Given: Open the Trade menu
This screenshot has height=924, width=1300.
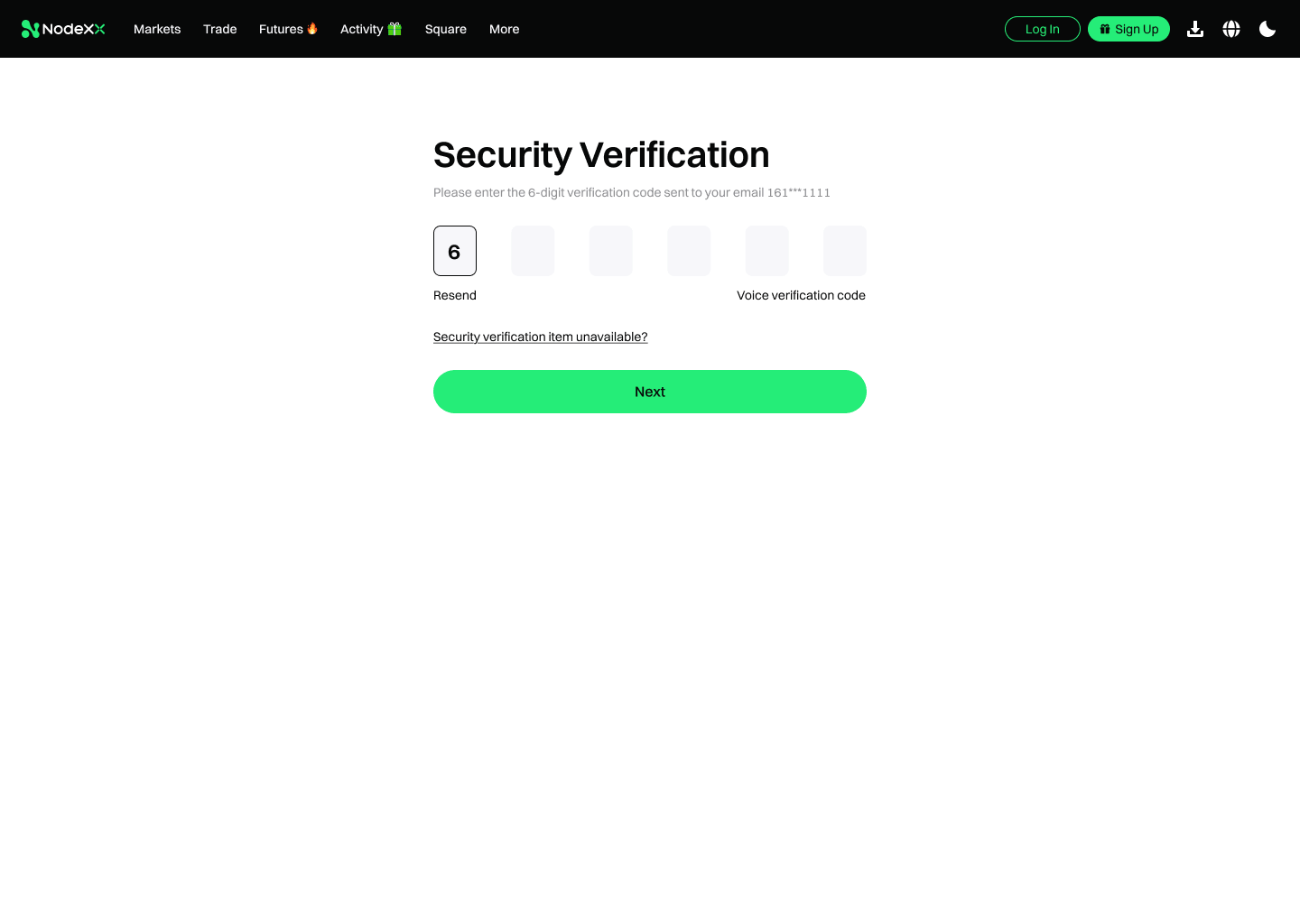Looking at the screenshot, I should (220, 29).
